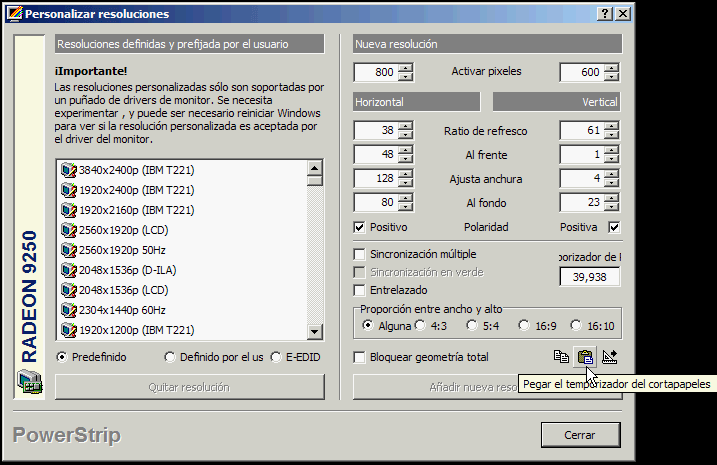Choose the Definido por el usuario option

tap(170, 357)
